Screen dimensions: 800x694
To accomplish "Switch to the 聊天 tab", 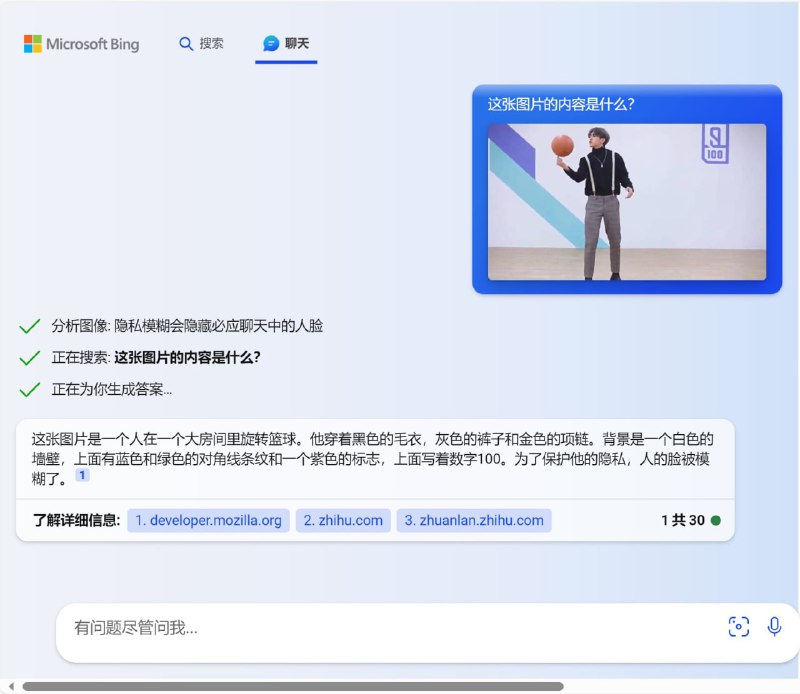I will pyautogui.click(x=286, y=44).
